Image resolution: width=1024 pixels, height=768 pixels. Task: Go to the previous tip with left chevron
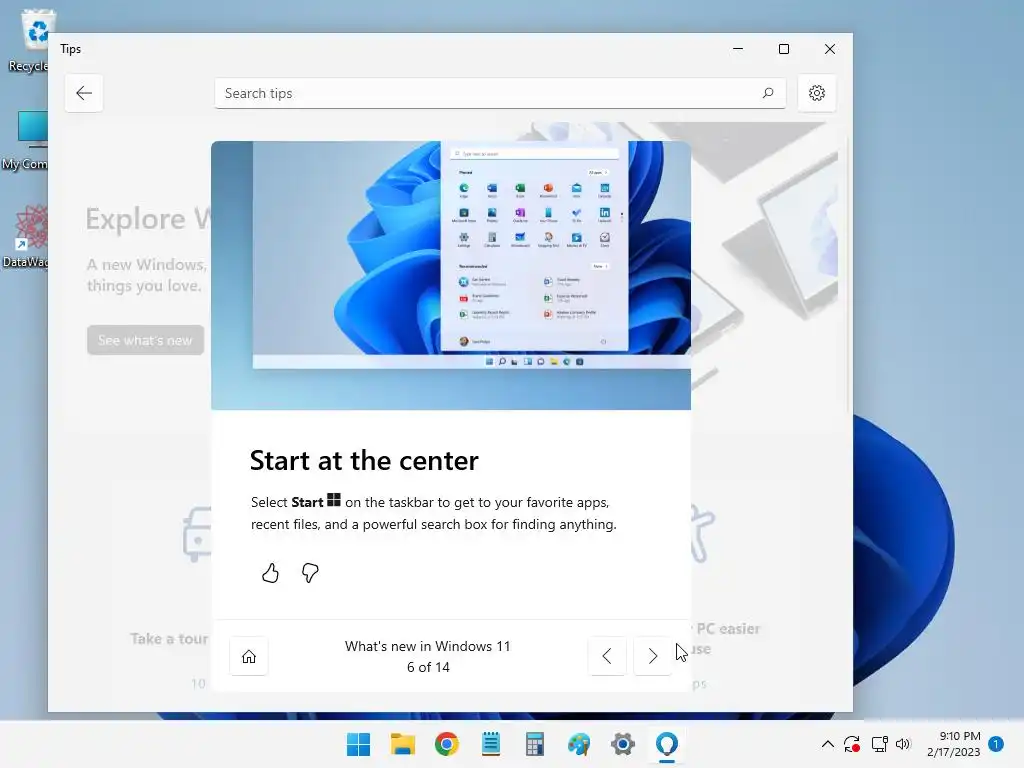click(607, 656)
